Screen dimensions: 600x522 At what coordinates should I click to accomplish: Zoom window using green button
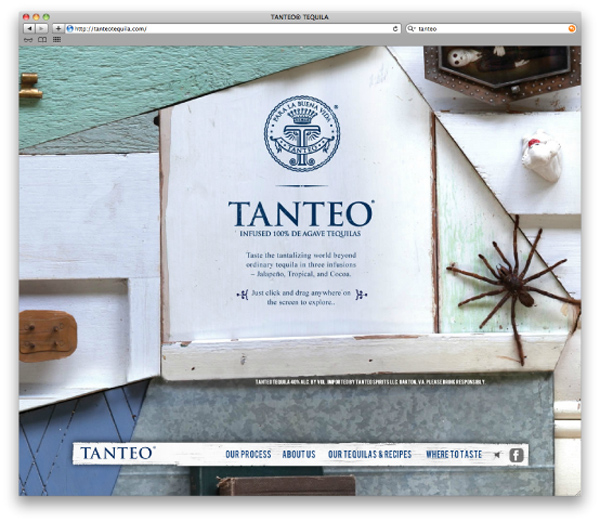tap(46, 17)
